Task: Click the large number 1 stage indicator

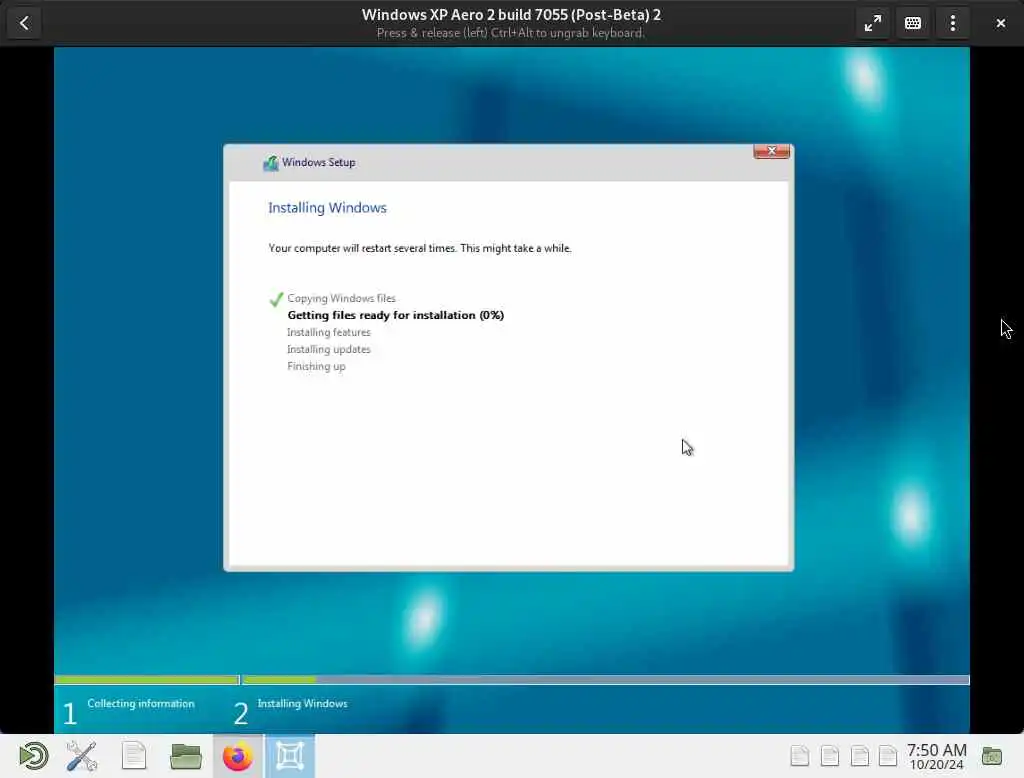Action: (70, 713)
